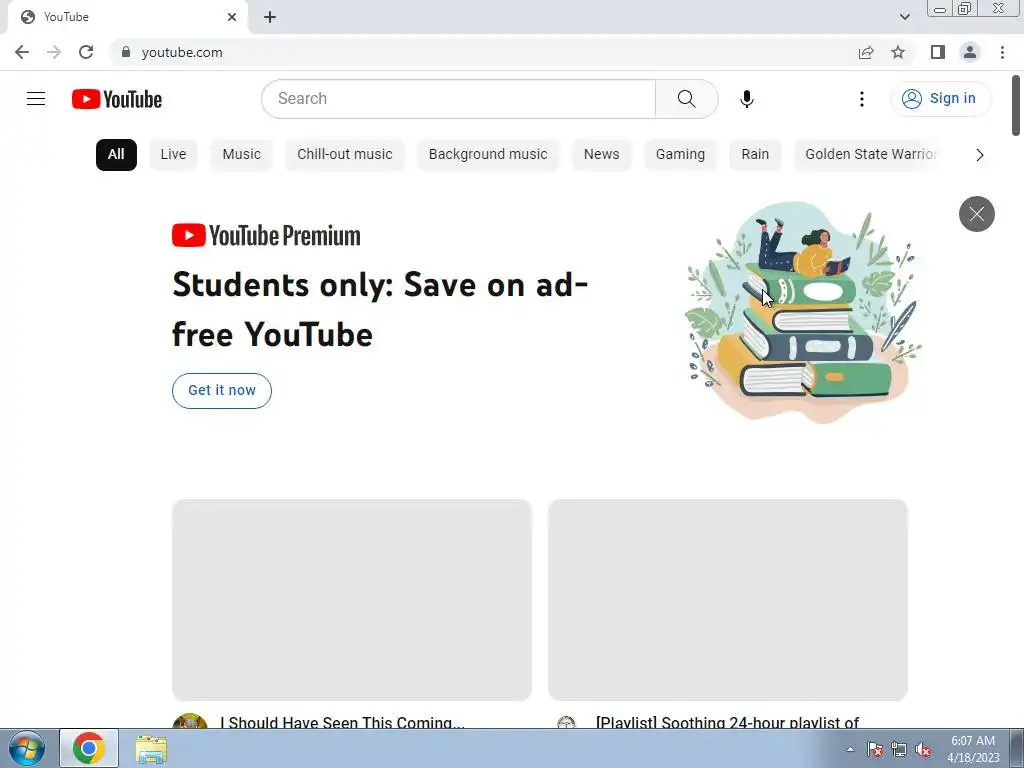Click the magnifier search button
This screenshot has width=1024, height=768.
(x=686, y=99)
